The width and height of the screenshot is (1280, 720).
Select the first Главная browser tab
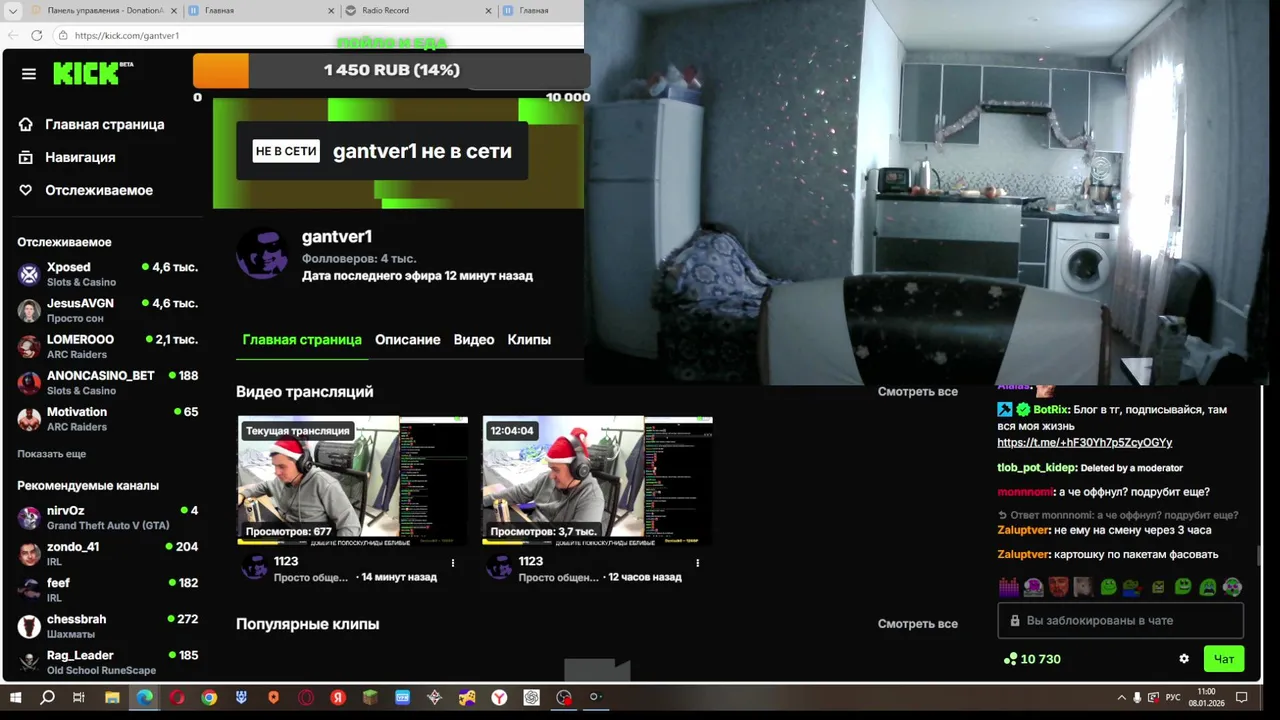pyautogui.click(x=260, y=10)
